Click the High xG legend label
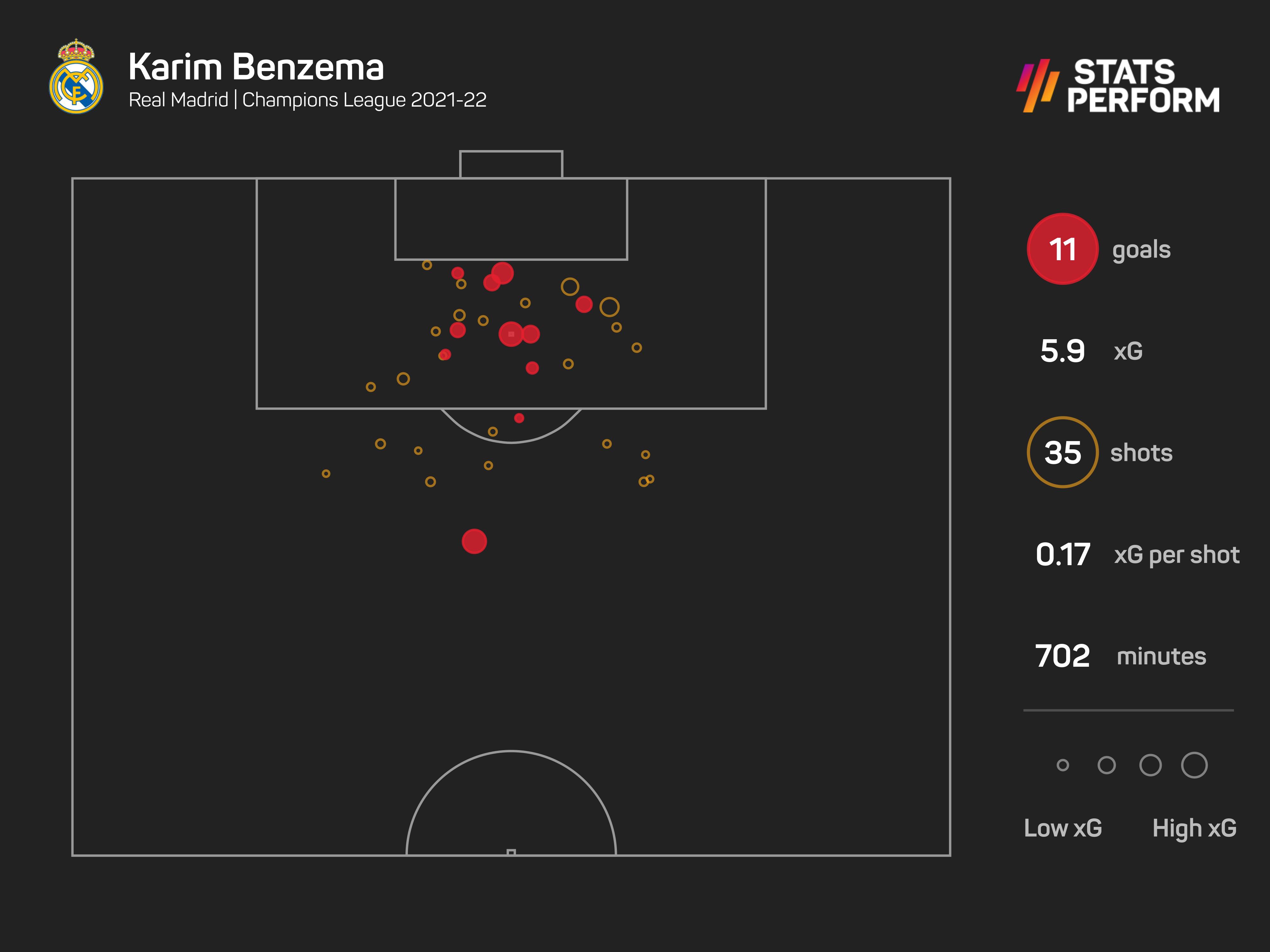The image size is (1270, 952). tap(1194, 828)
